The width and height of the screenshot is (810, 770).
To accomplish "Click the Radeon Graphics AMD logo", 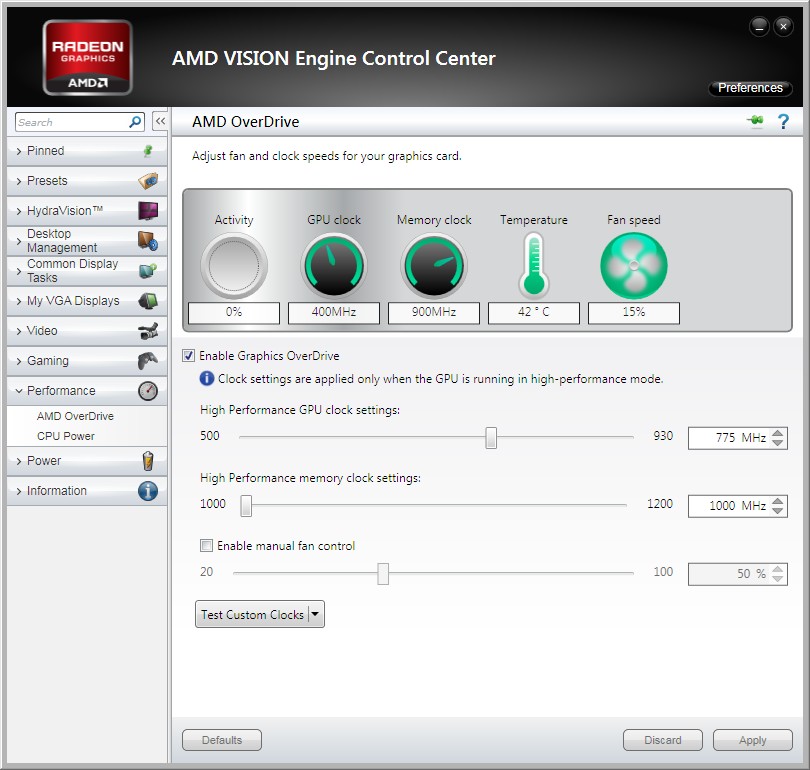I will point(87,57).
